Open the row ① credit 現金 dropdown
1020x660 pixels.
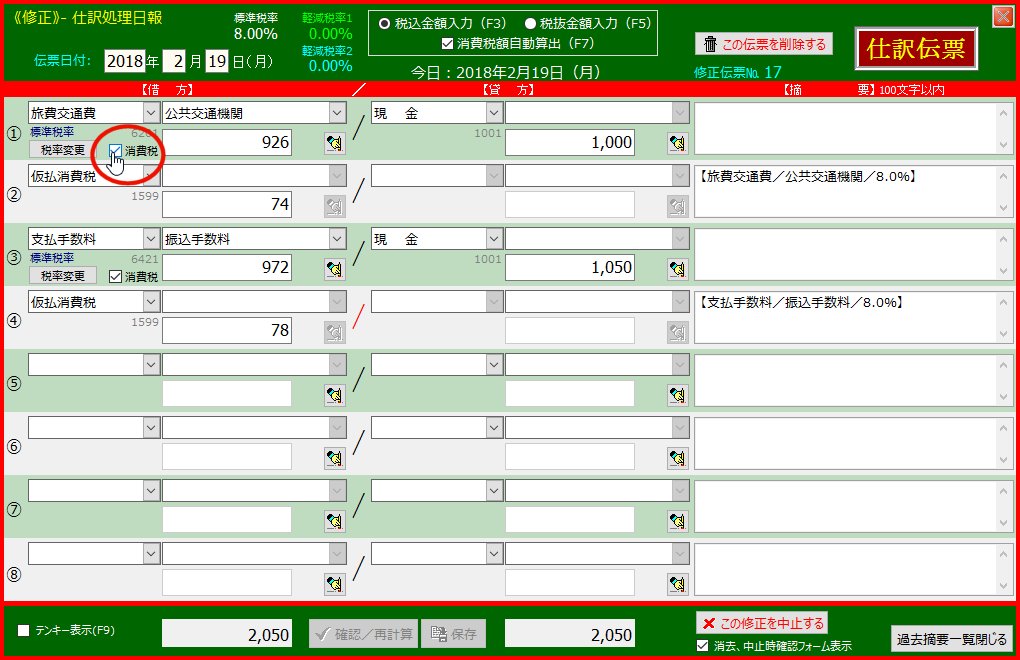tap(493, 114)
